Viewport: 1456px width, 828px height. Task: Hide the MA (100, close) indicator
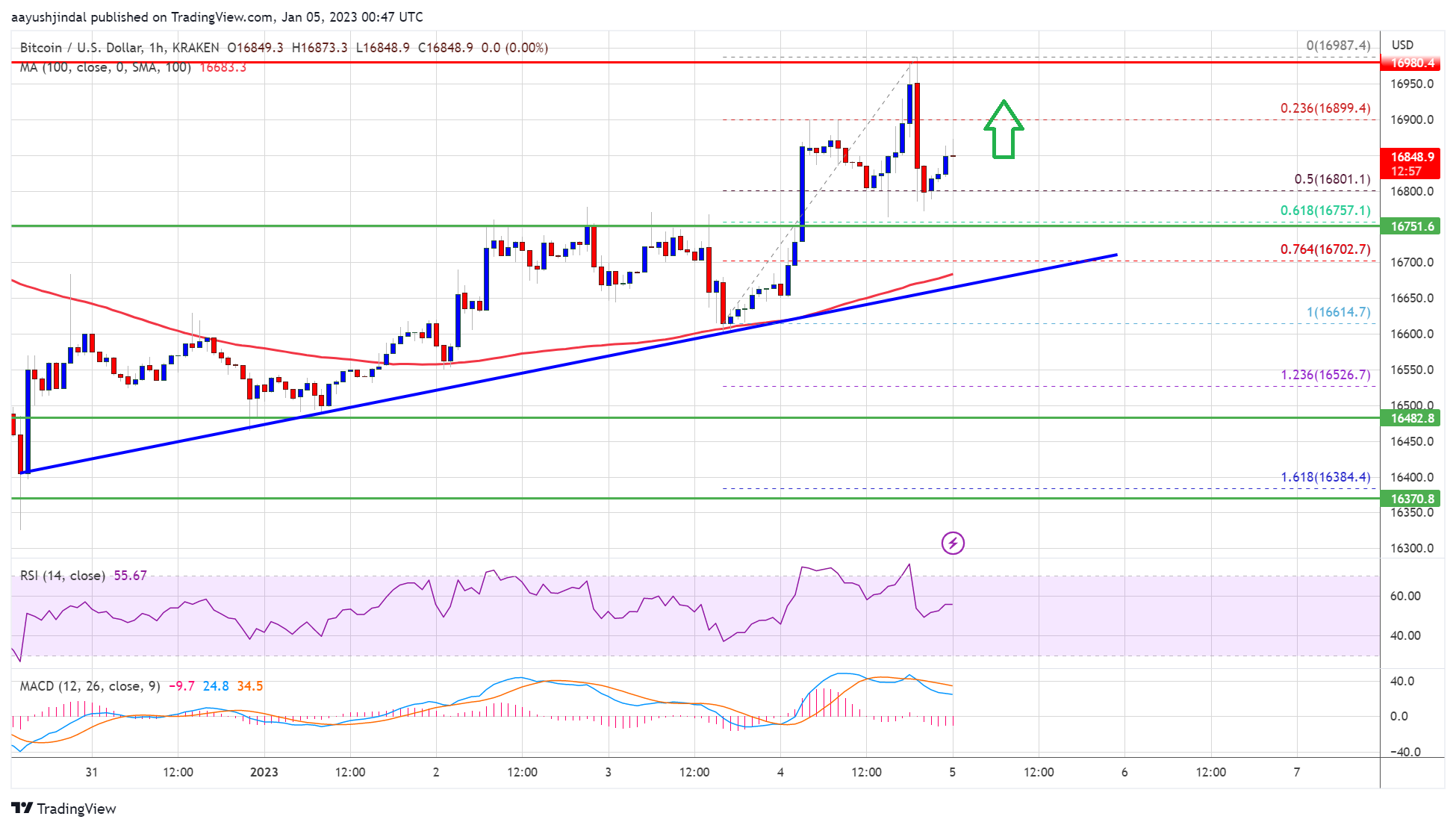[105, 66]
